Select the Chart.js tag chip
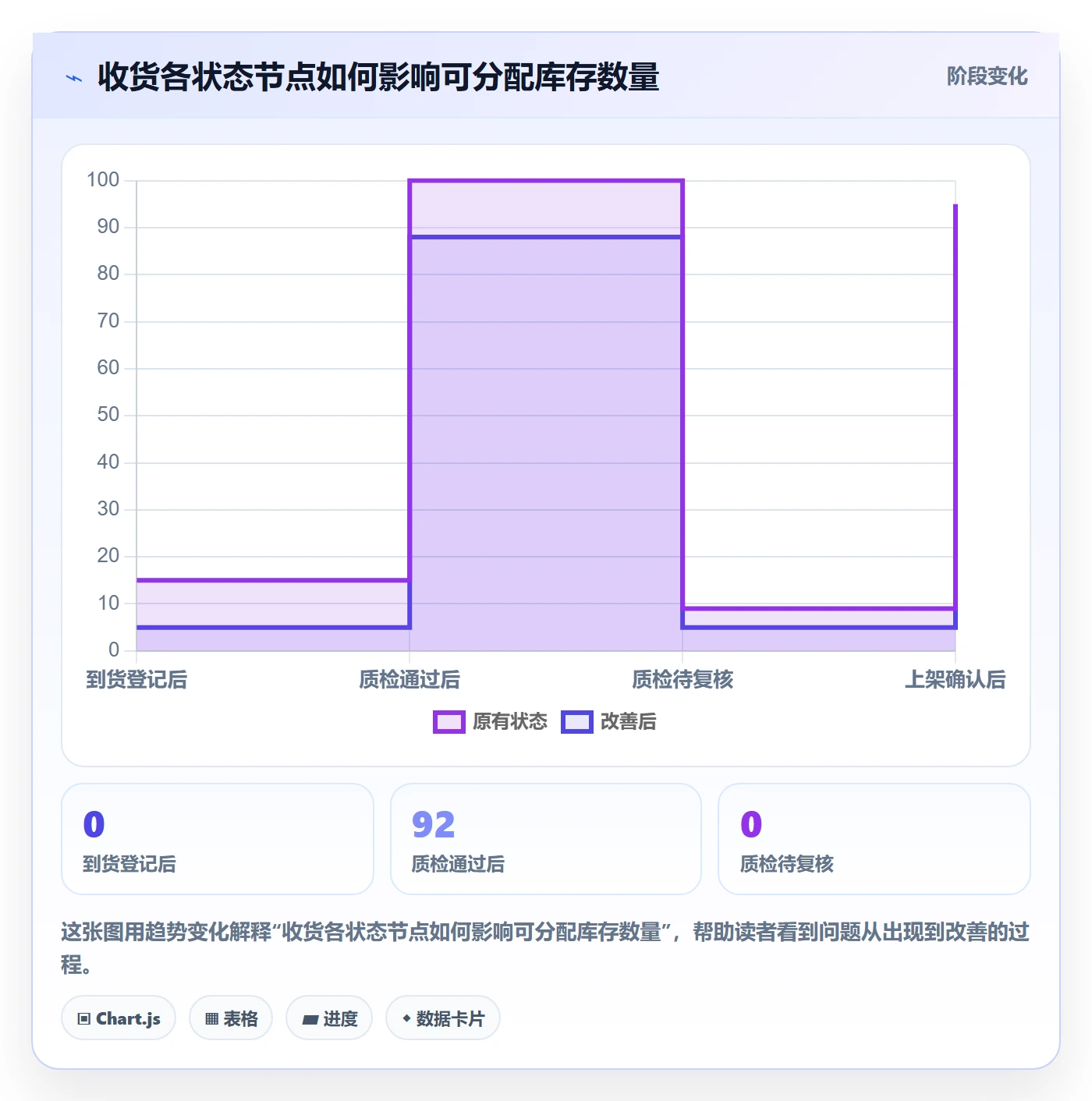Screen dimensions: 1092x1101 119,1018
